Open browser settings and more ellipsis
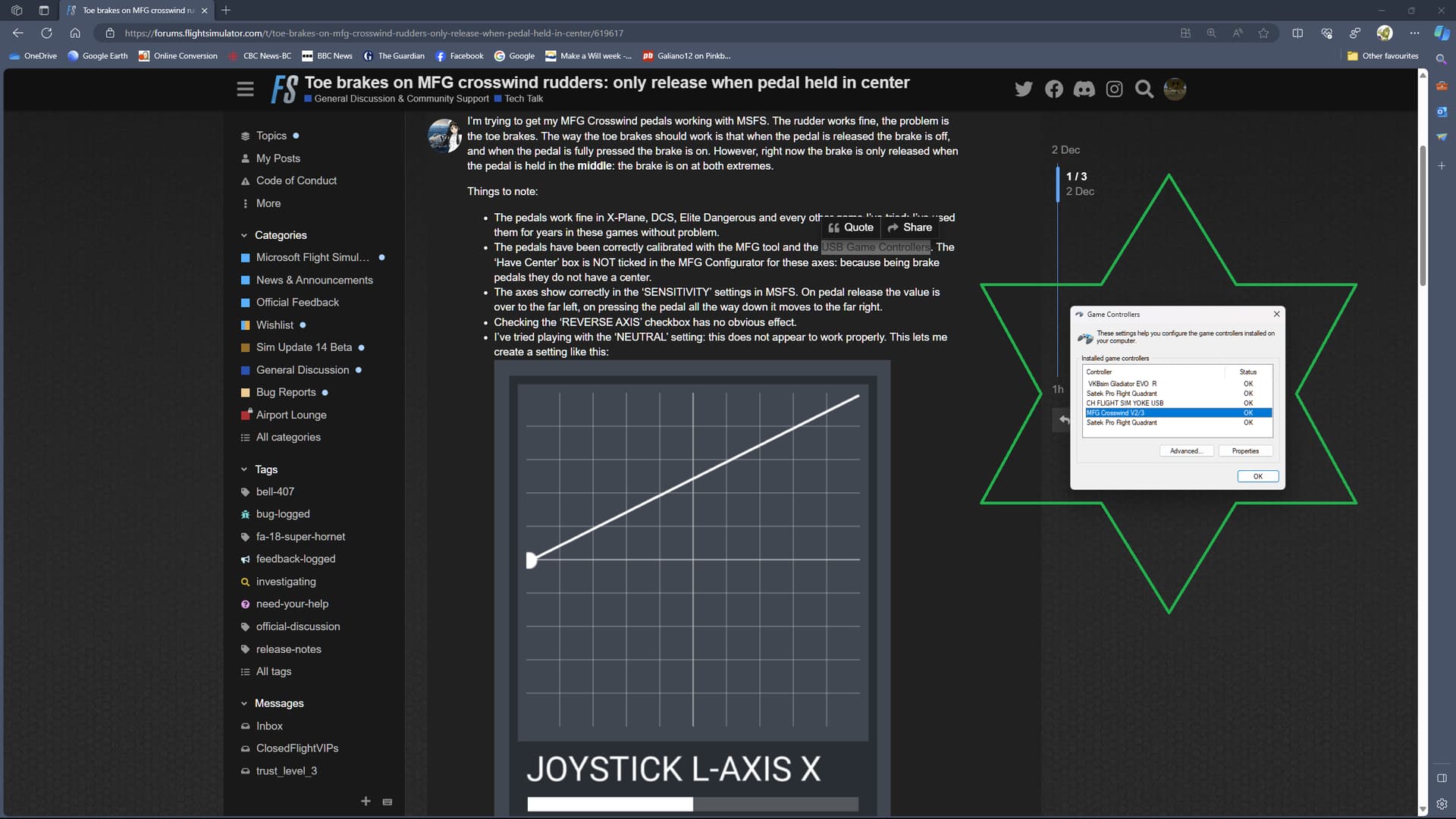Viewport: 1456px width, 819px height. coord(1414,33)
